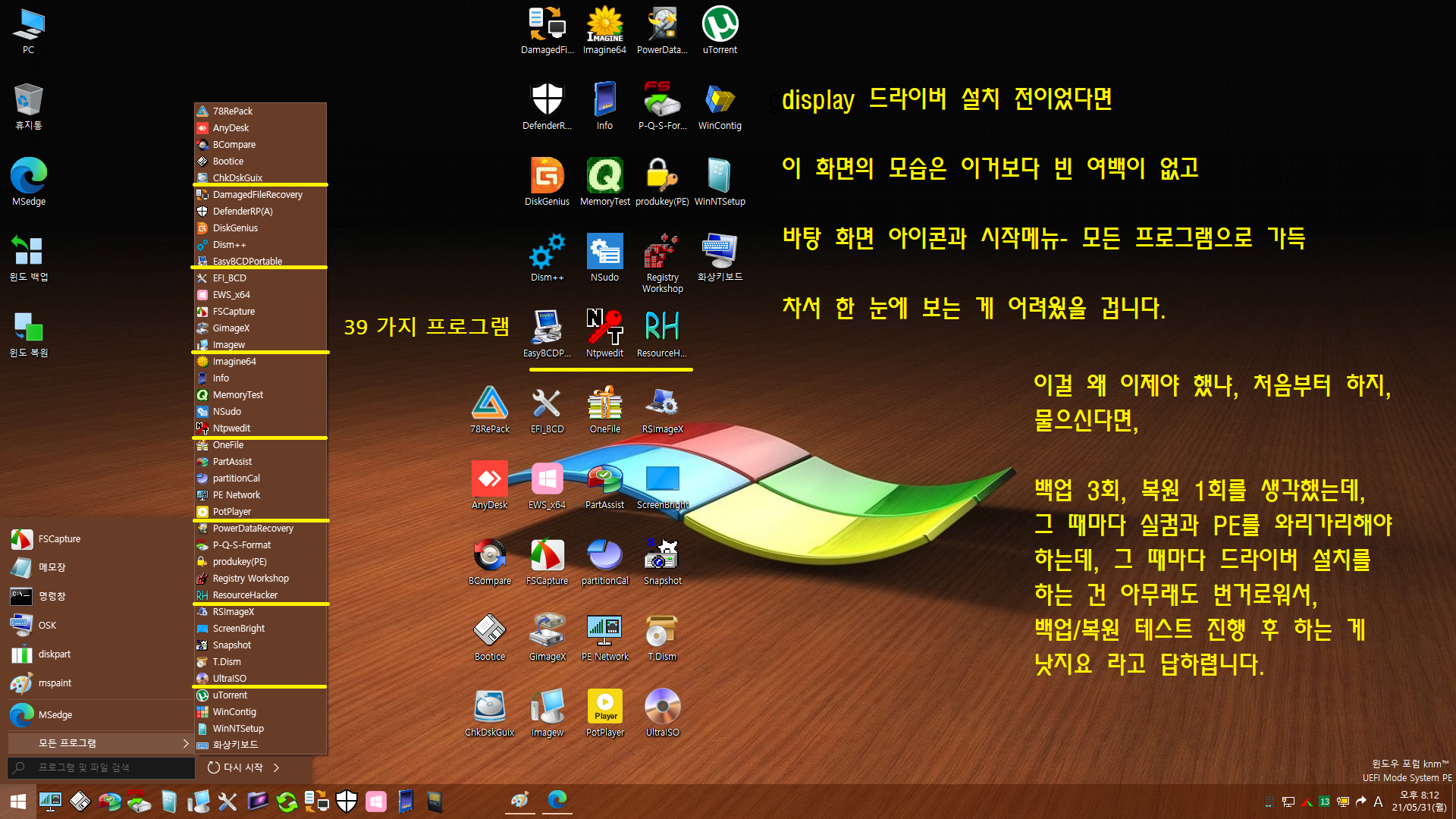
Task: Open the Edge icon on the taskbar
Action: coord(557,800)
